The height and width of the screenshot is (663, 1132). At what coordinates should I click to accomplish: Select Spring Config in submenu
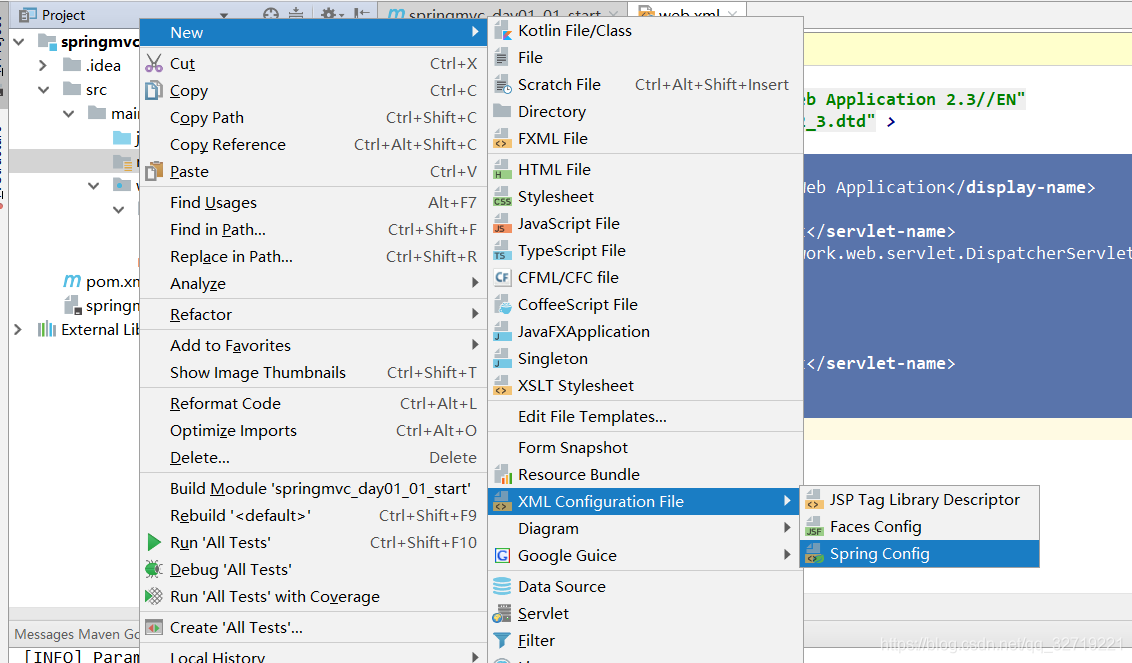[920, 554]
